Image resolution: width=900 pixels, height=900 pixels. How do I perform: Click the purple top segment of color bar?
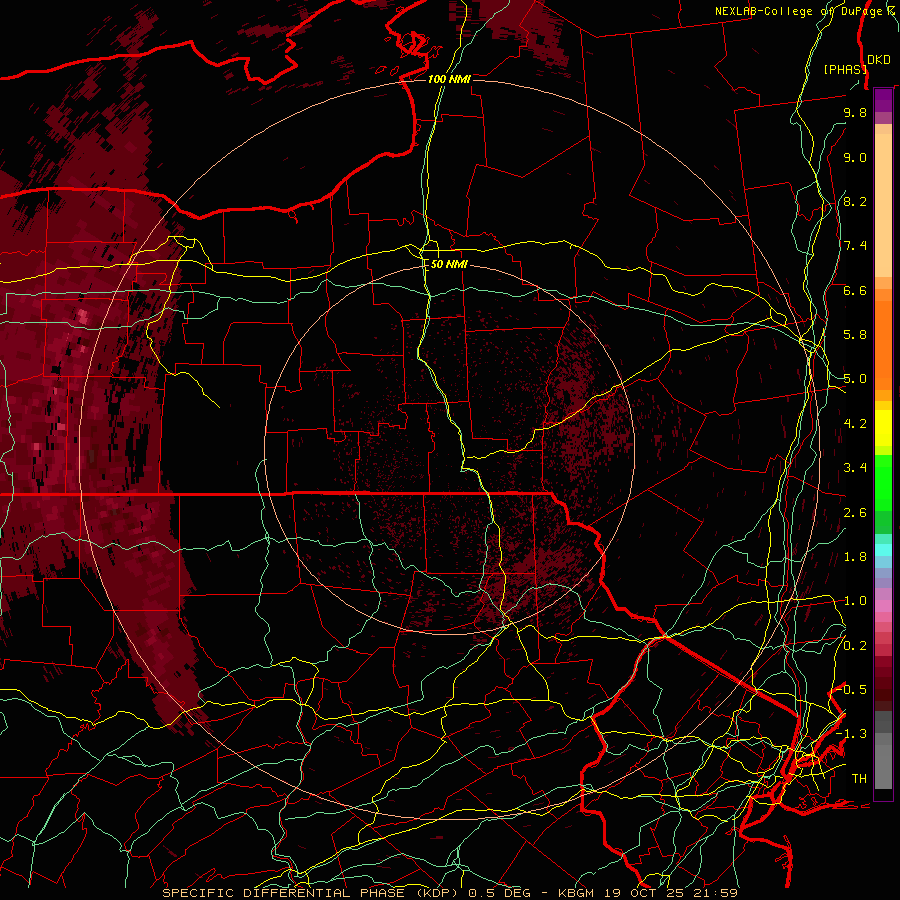pyautogui.click(x=883, y=100)
